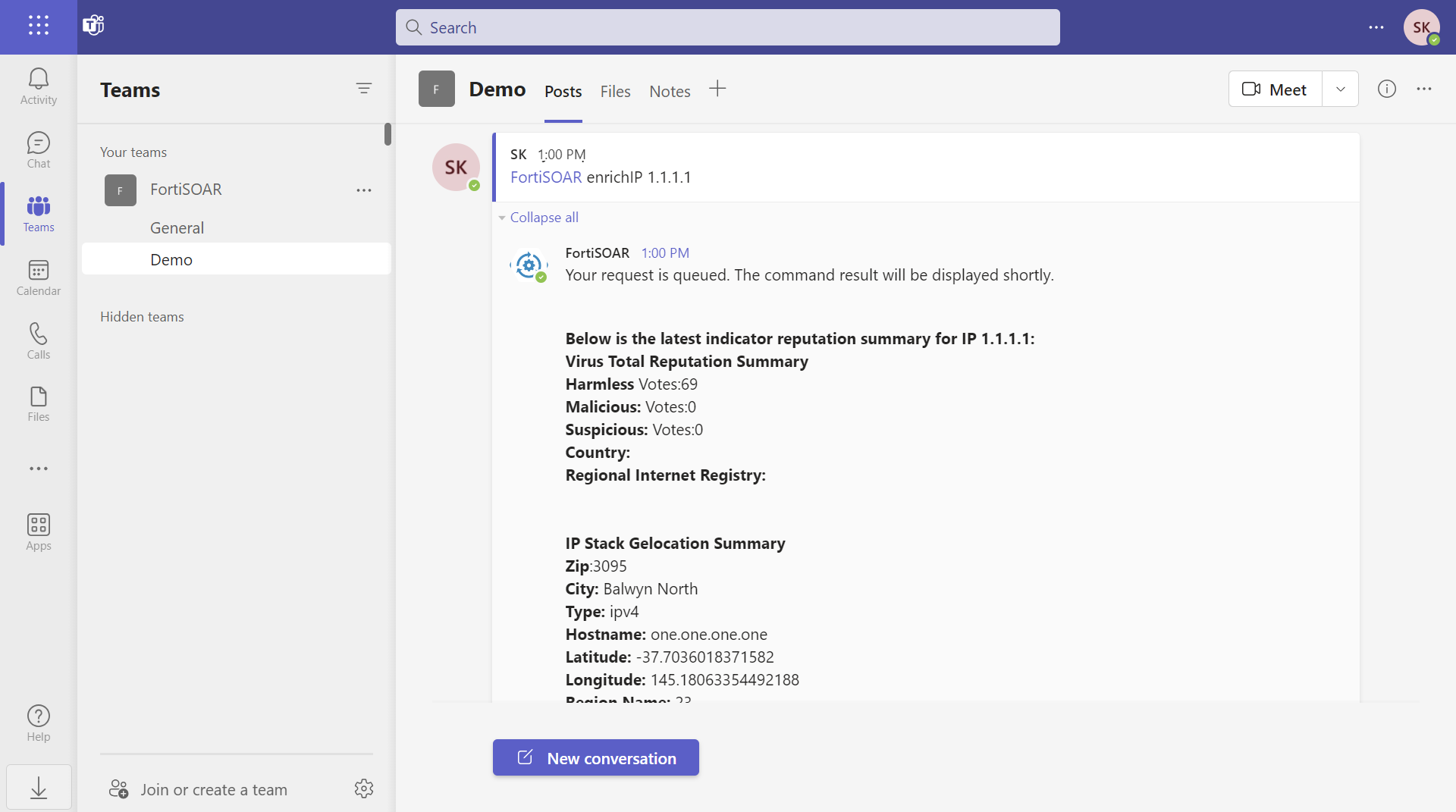Switch to the Notes tab
1456x812 pixels.
(670, 91)
